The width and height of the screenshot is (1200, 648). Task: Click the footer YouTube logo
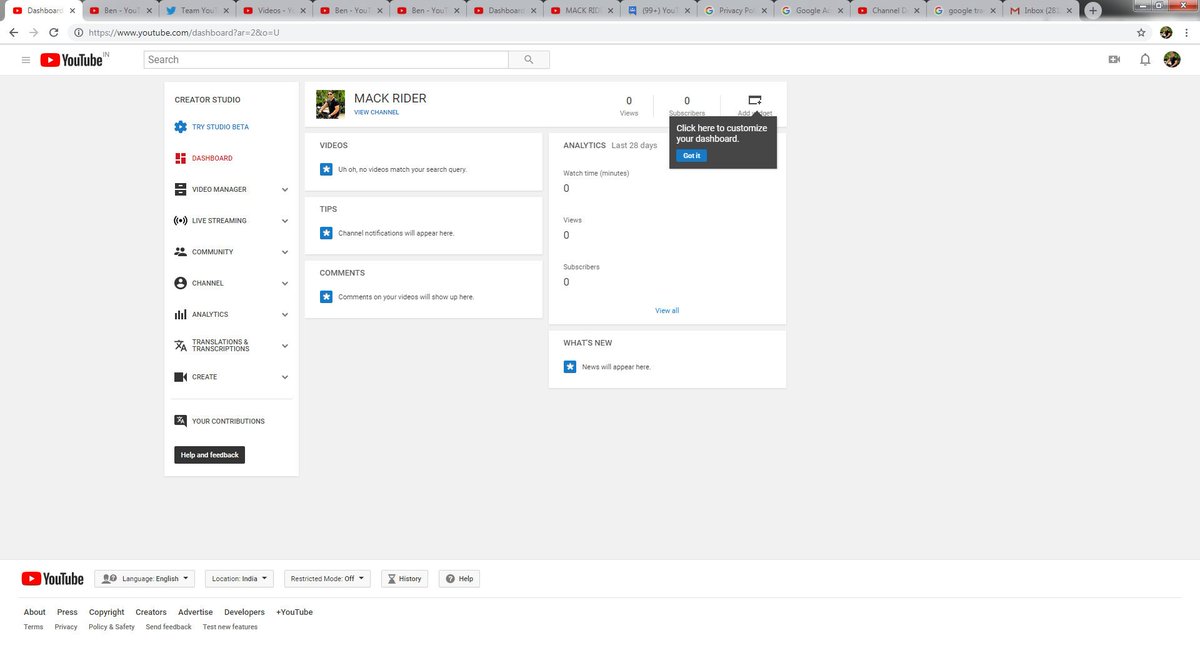coord(52,579)
